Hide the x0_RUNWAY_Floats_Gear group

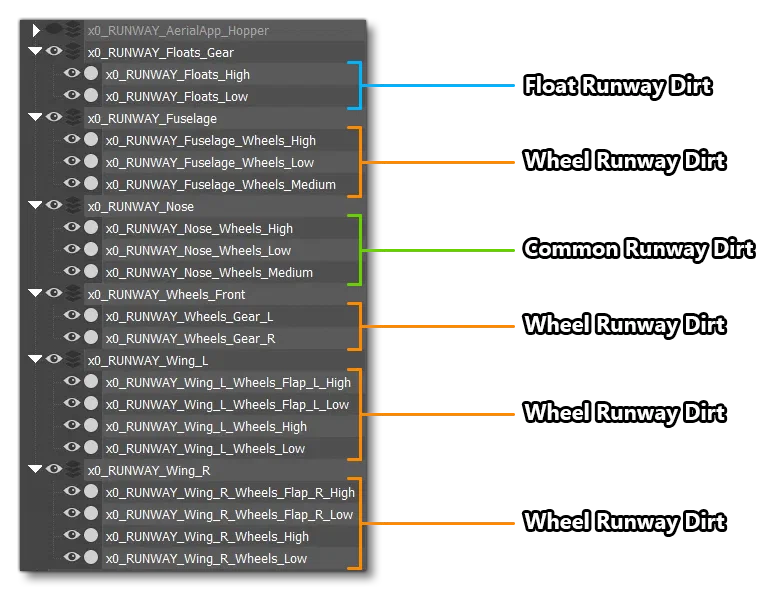54,51
